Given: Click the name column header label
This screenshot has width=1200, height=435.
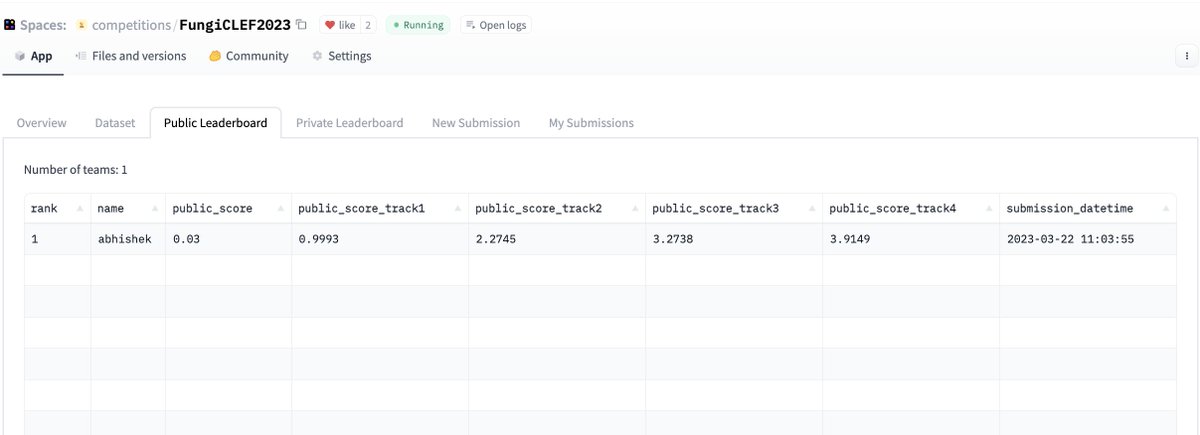Looking at the screenshot, I should [x=110, y=209].
